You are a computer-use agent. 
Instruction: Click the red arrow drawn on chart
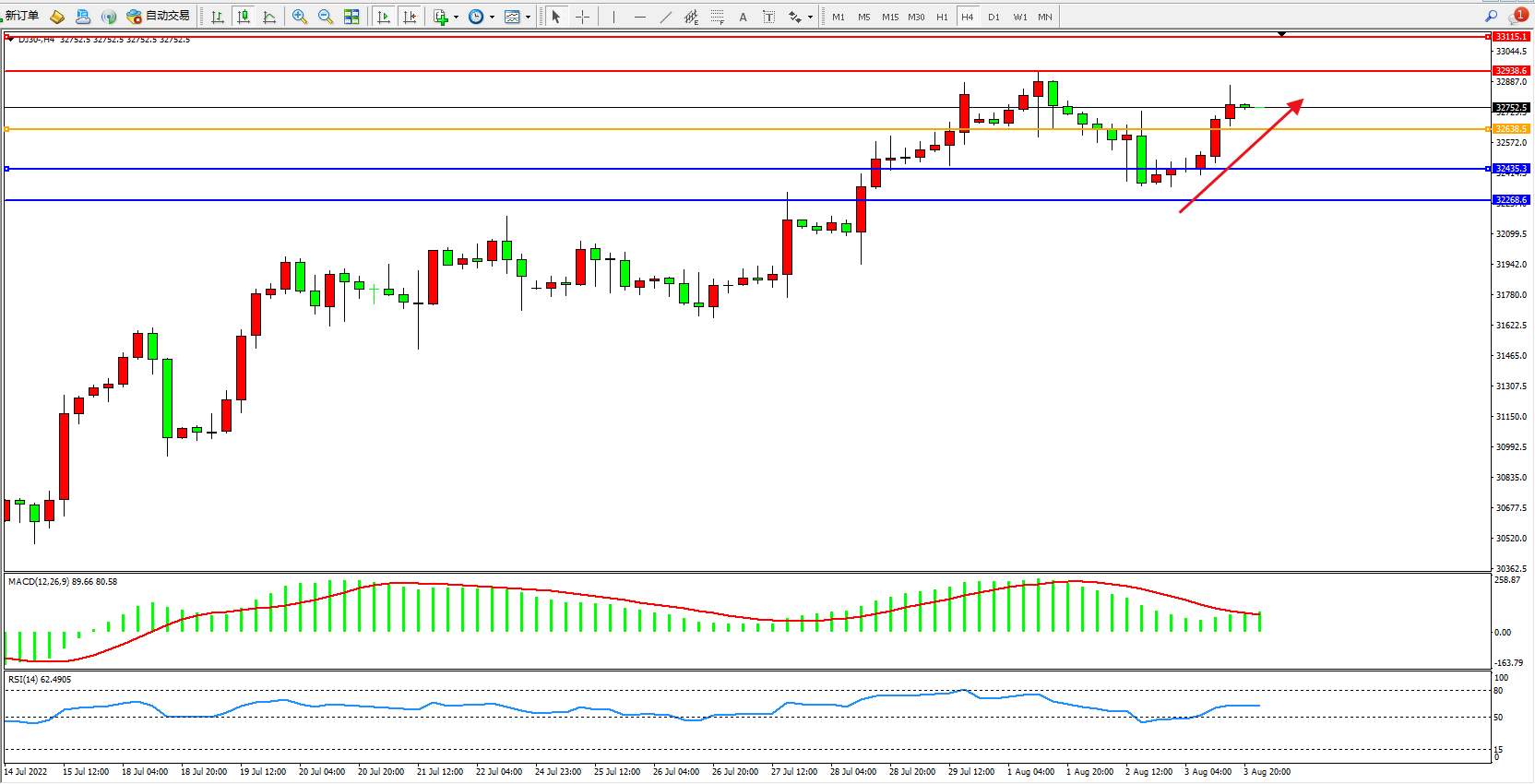[1241, 156]
